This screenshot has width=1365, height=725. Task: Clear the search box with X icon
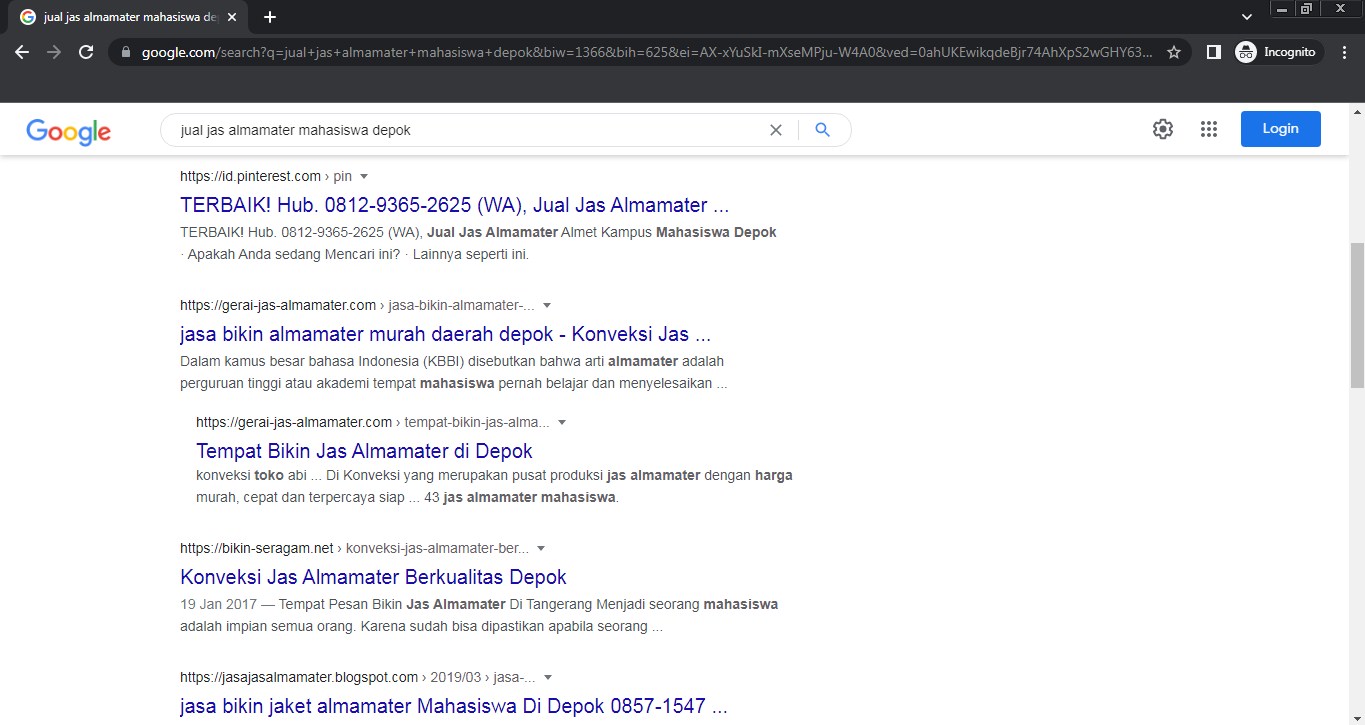(x=775, y=130)
